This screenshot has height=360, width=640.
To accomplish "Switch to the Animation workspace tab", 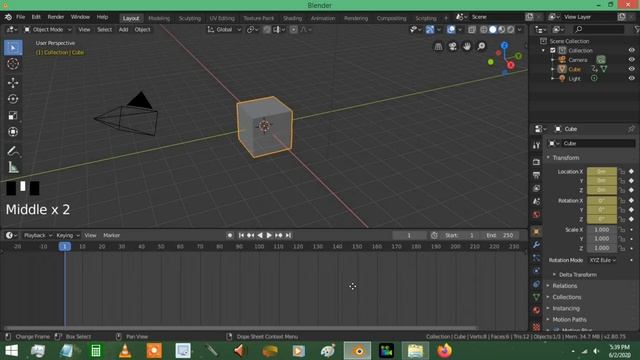I will click(323, 18).
